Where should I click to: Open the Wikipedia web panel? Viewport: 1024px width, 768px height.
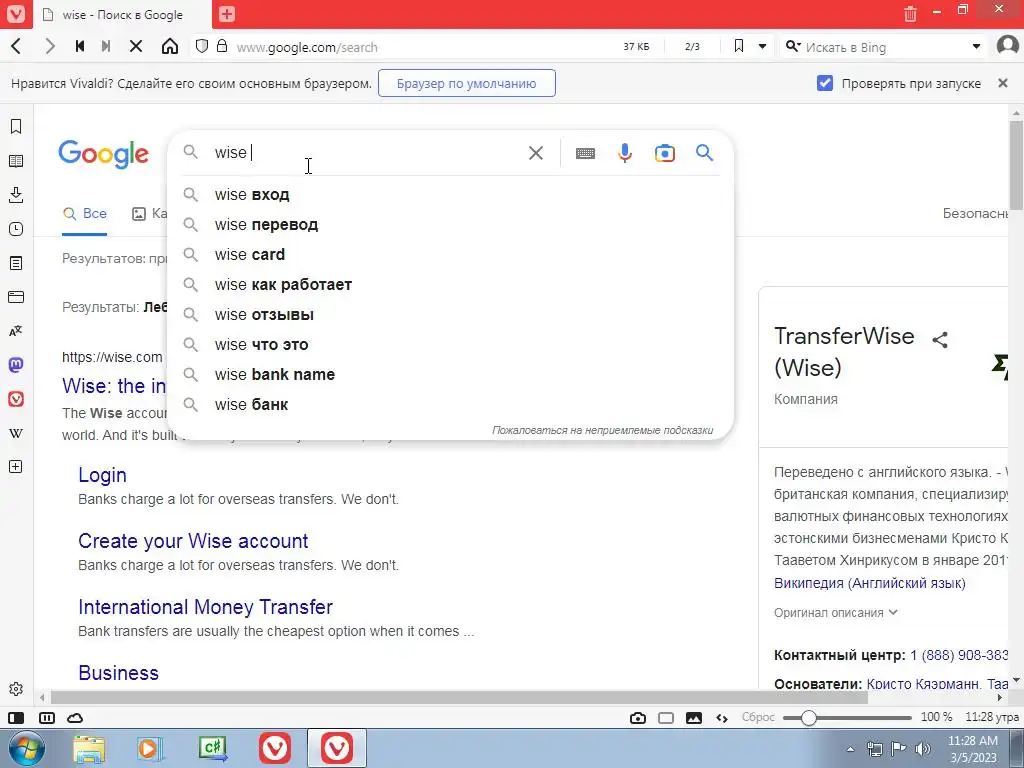coord(16,432)
